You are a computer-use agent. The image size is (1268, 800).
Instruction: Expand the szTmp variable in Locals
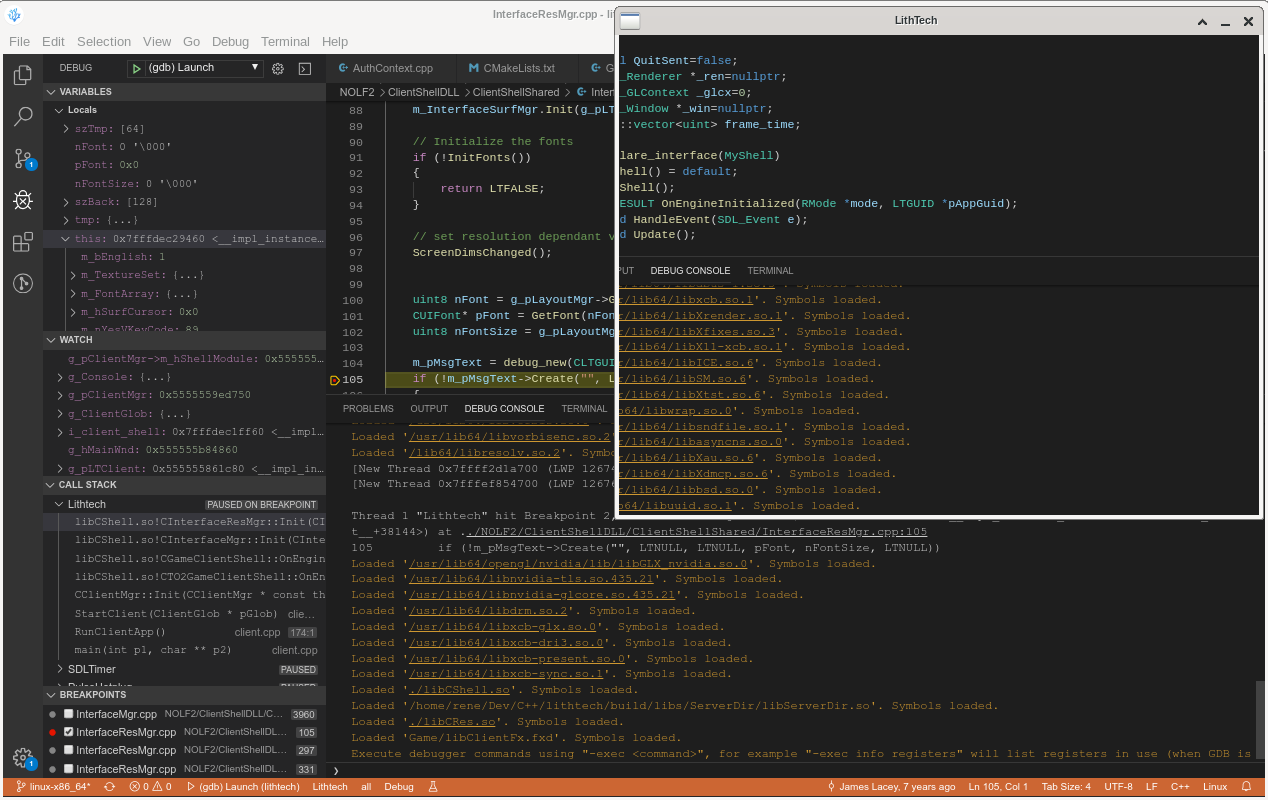66,129
